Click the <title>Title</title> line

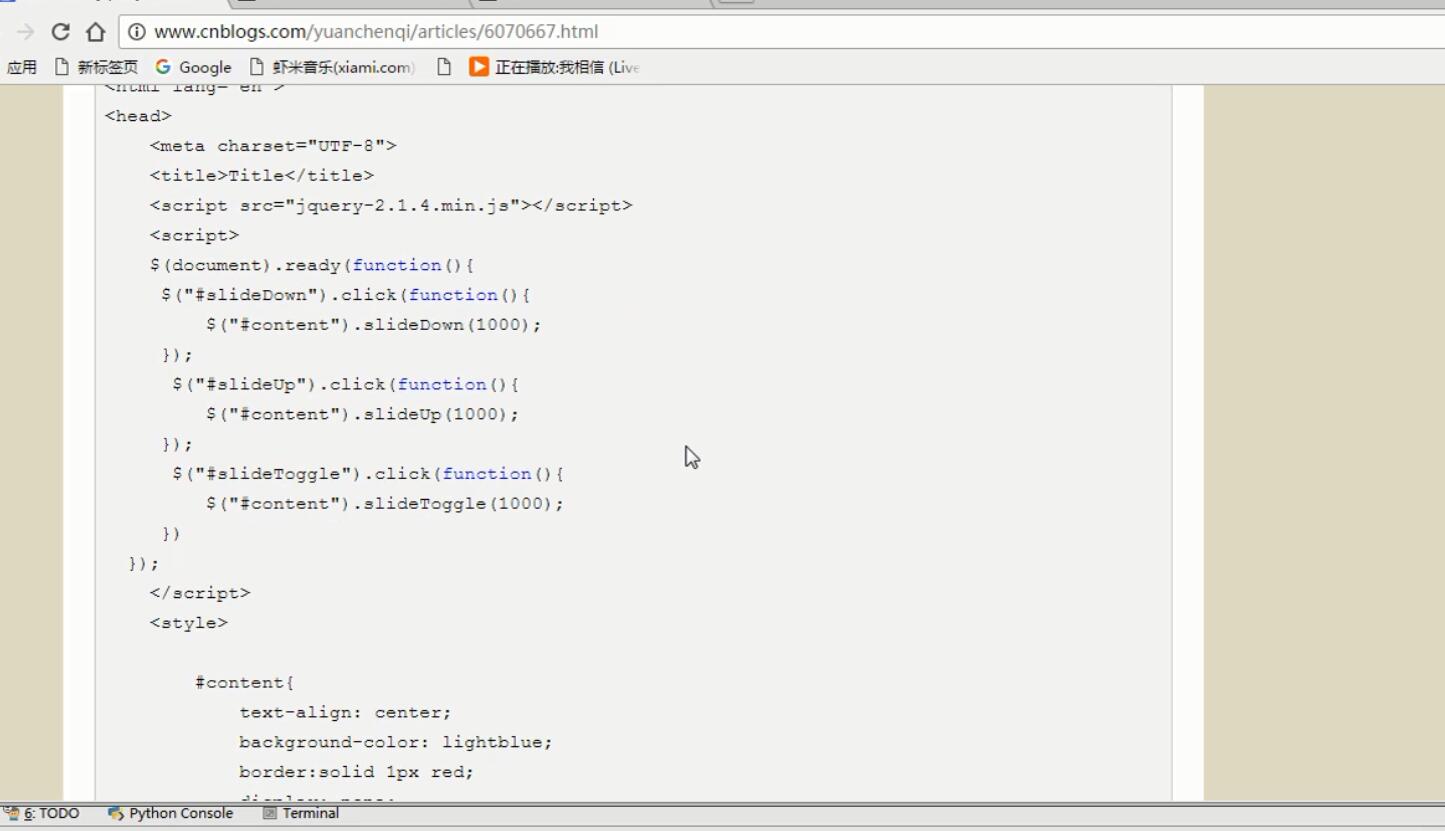262,176
